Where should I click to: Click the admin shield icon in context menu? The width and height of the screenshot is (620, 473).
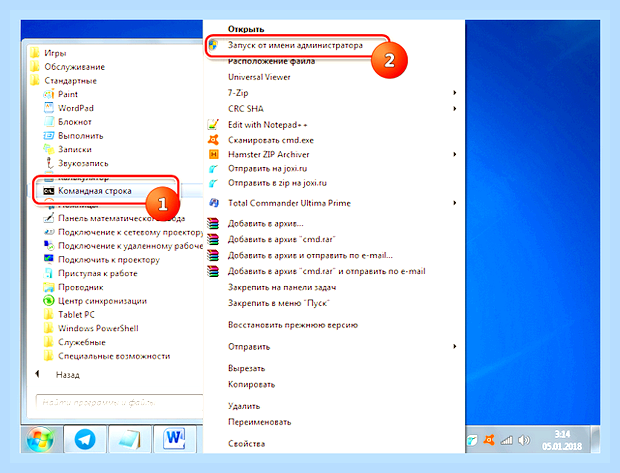click(x=213, y=45)
